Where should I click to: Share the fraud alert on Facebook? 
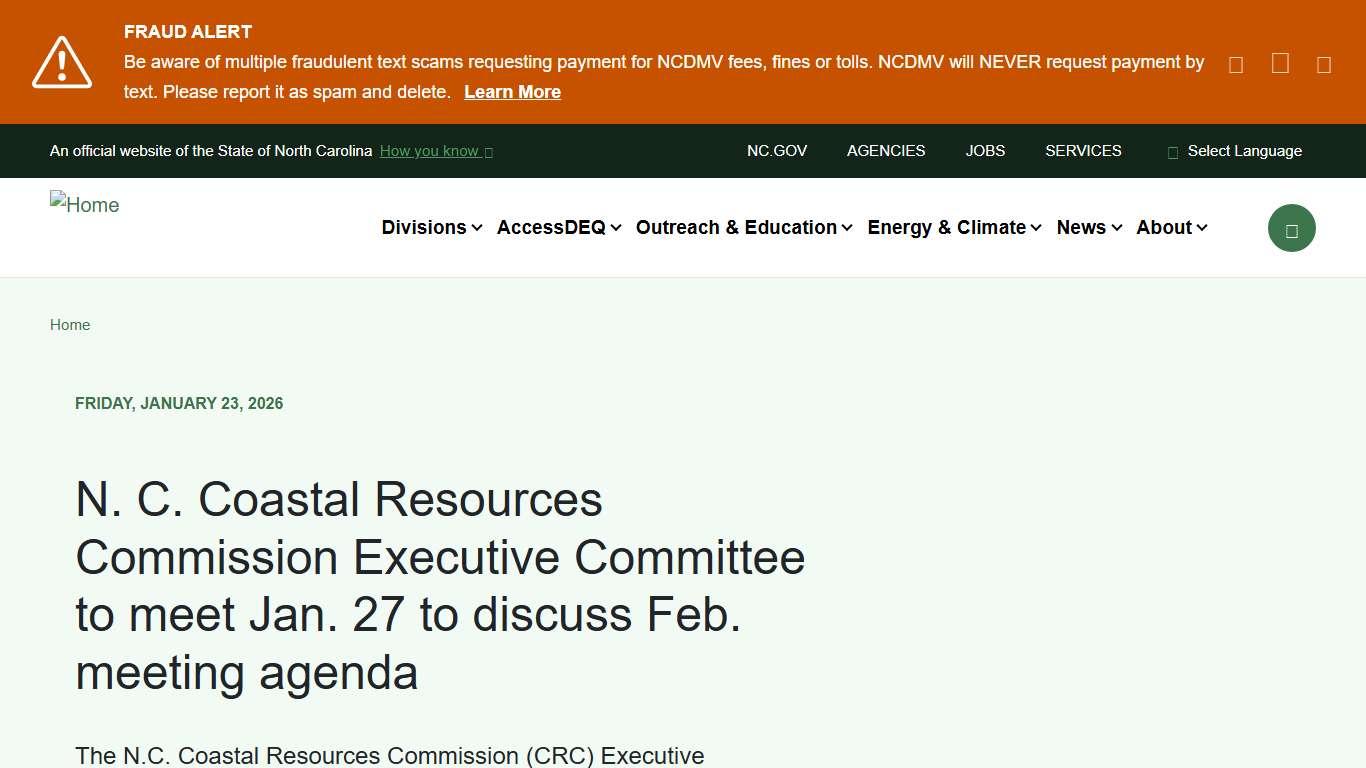click(1235, 62)
